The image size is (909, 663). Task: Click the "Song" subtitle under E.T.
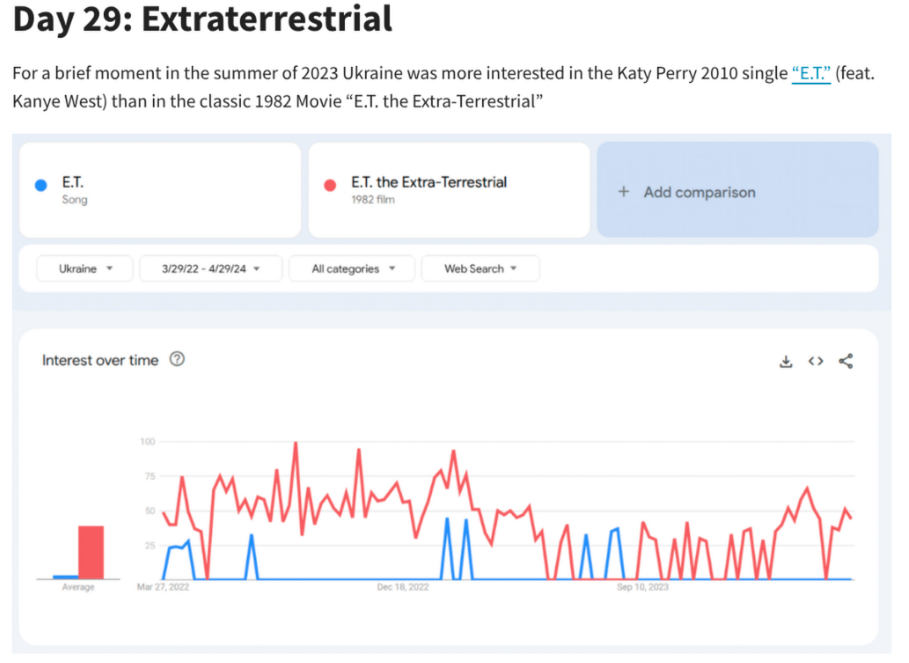click(x=75, y=200)
